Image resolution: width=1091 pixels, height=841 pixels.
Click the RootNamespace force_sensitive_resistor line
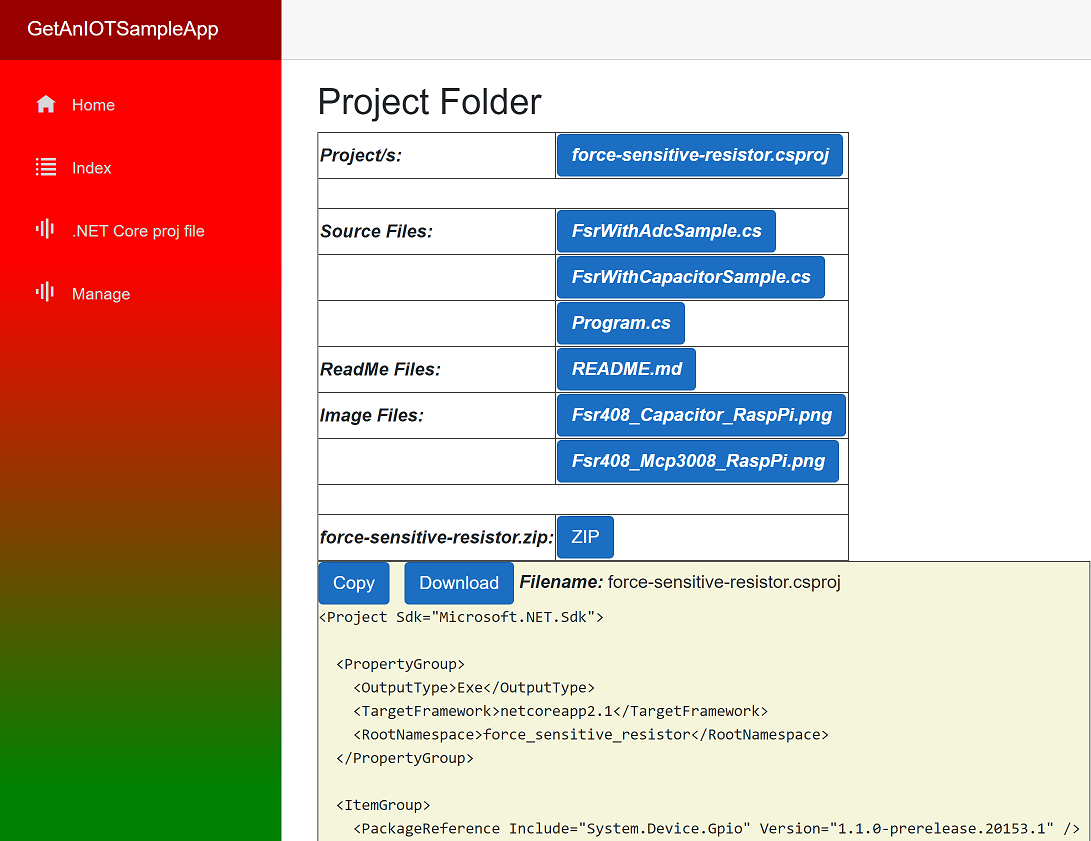[591, 735]
